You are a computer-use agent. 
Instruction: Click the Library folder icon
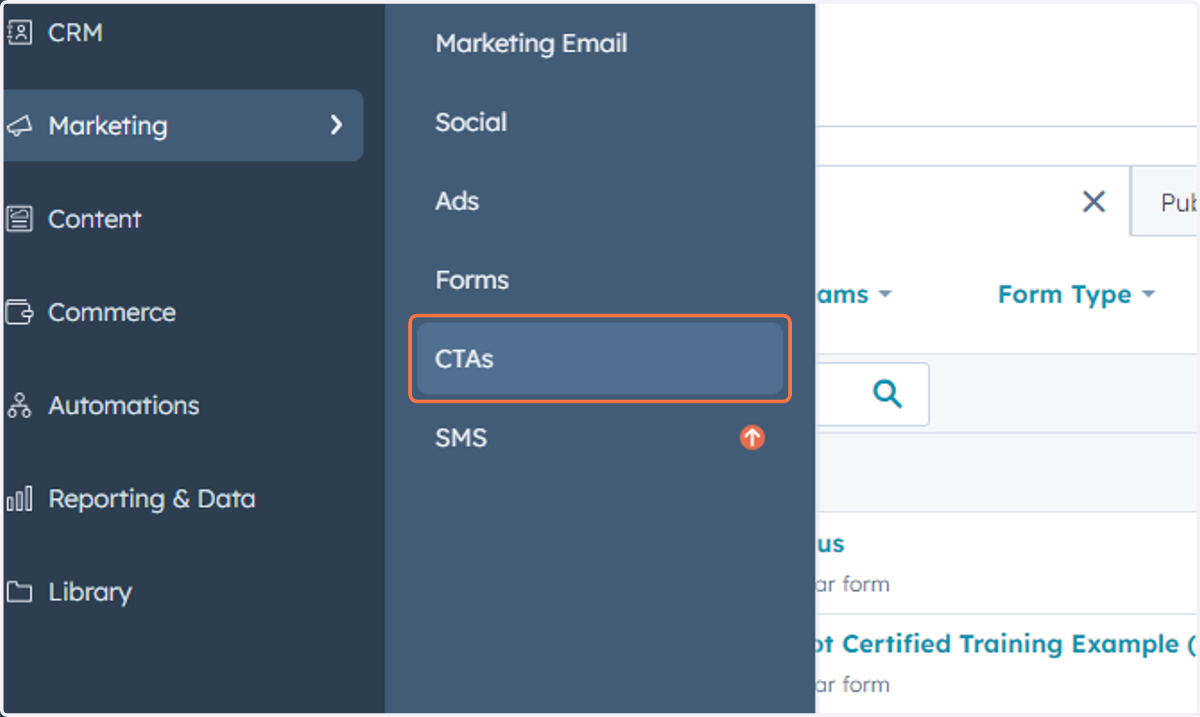[x=19, y=591]
